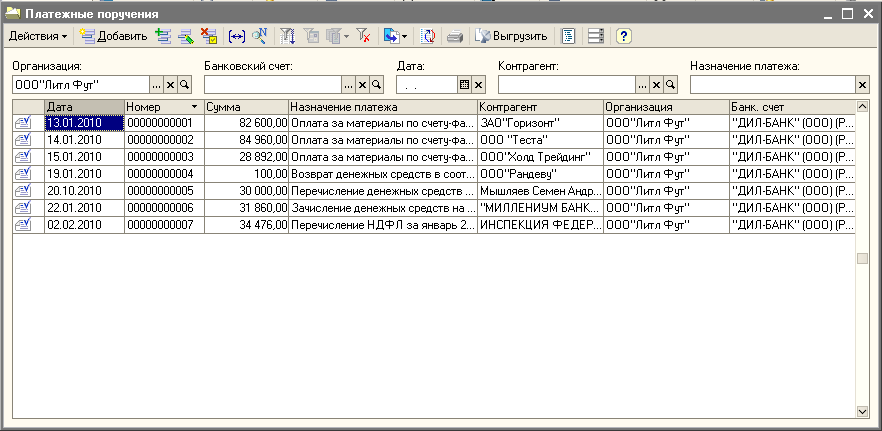
Task: Click the Добавить button in the toolbar
Action: click(113, 36)
